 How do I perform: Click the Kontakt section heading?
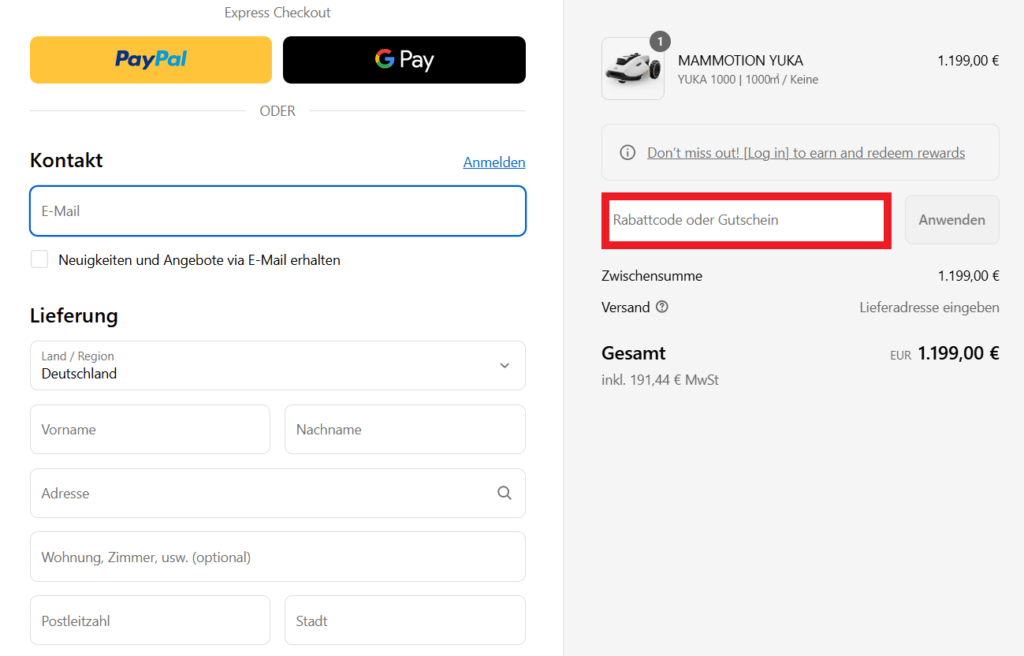[x=66, y=160]
